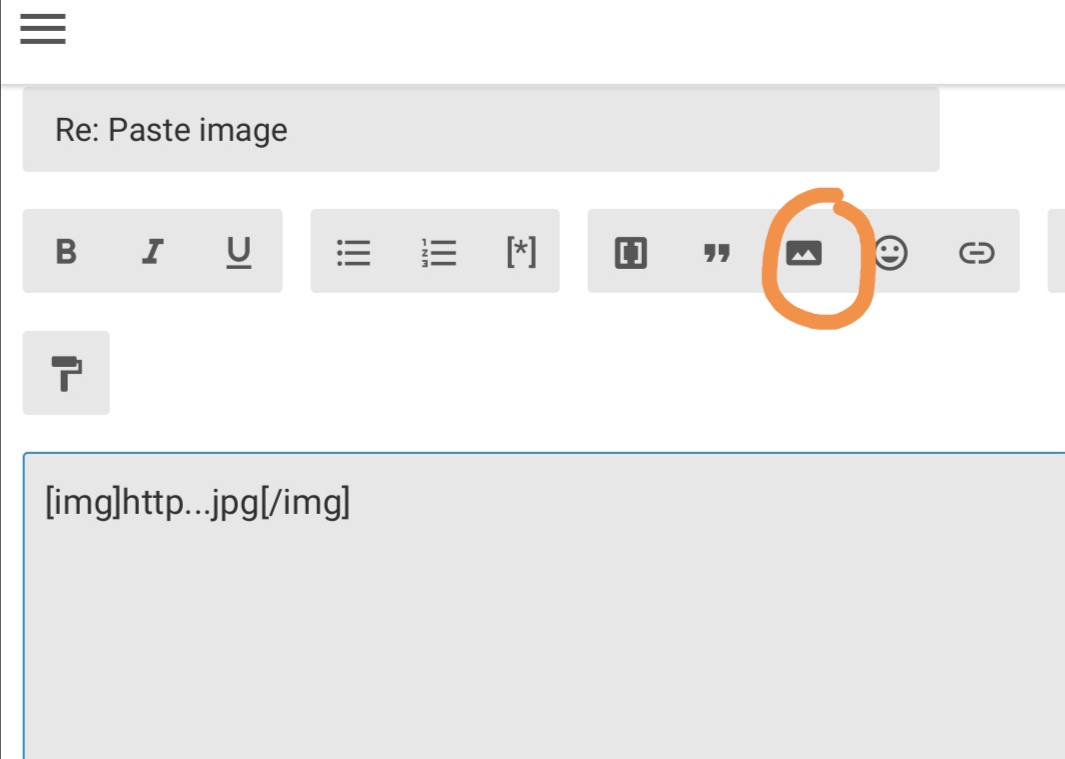The width and height of the screenshot is (1065, 759).
Task: Underline the selected text
Action: point(238,251)
